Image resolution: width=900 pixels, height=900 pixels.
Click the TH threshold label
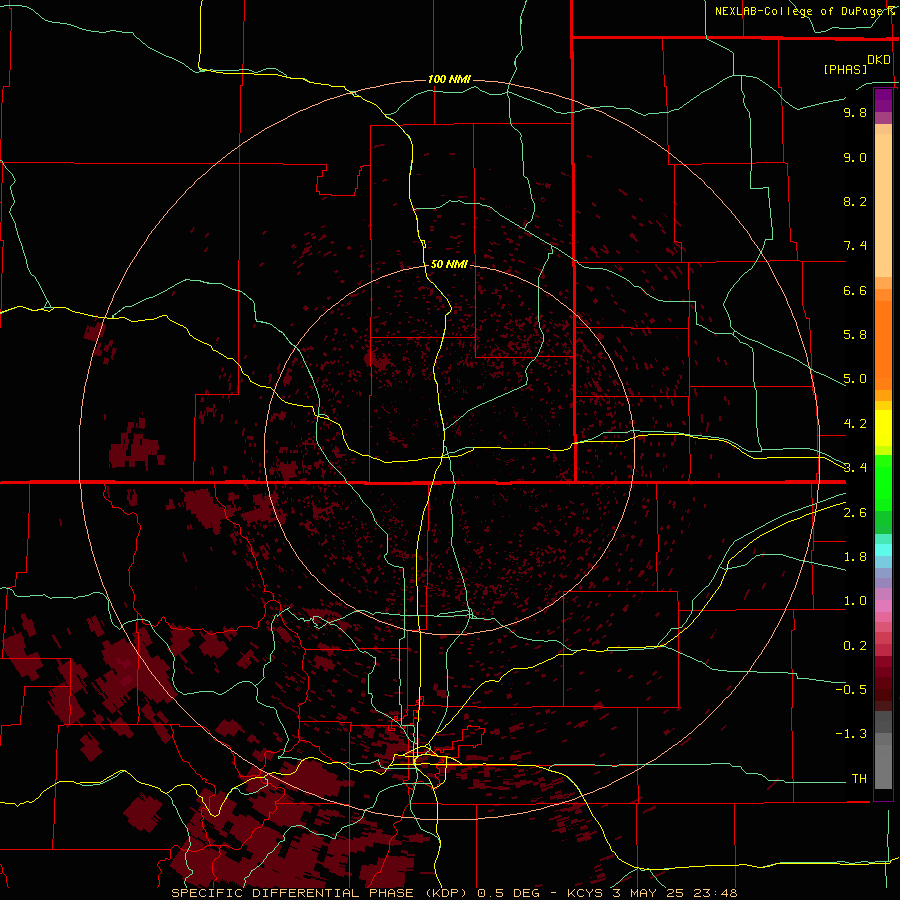point(859,779)
